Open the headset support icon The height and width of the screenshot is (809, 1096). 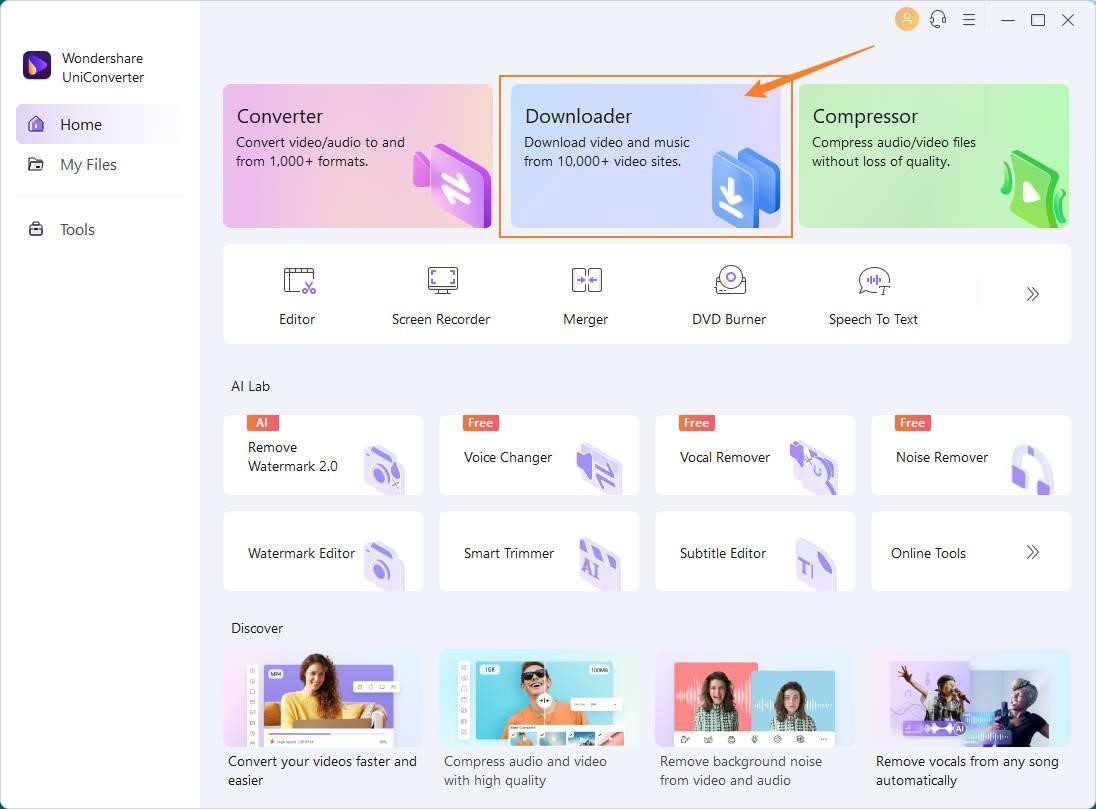(x=938, y=19)
